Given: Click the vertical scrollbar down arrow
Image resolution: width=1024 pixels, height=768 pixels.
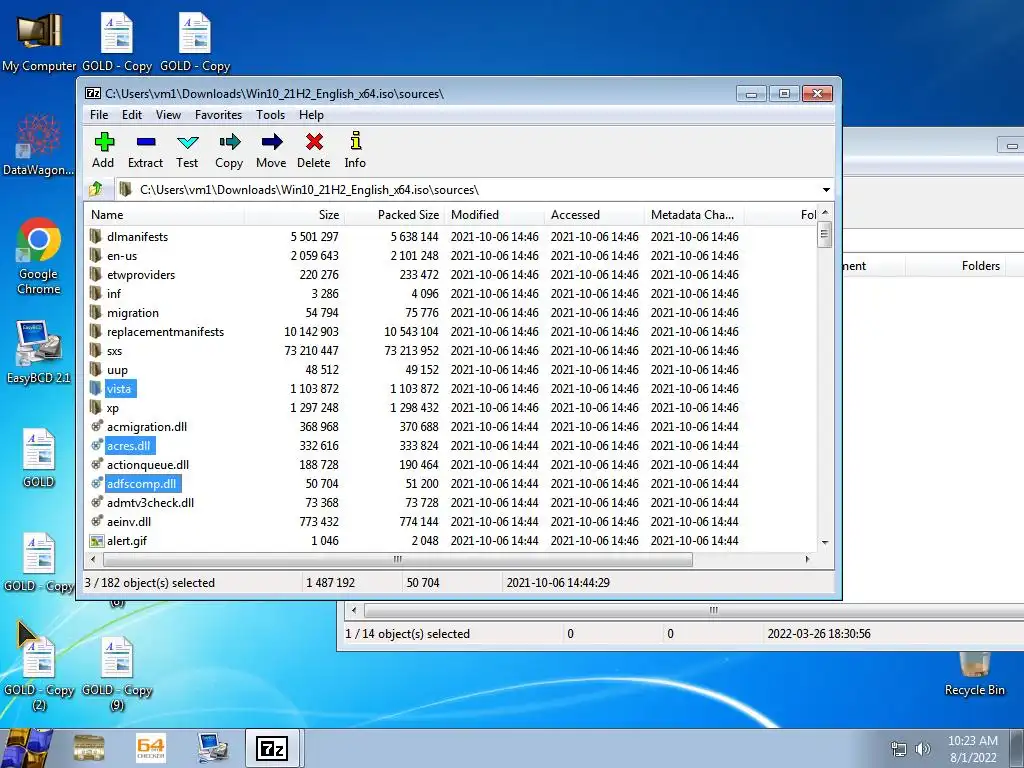Looking at the screenshot, I should (x=825, y=542).
